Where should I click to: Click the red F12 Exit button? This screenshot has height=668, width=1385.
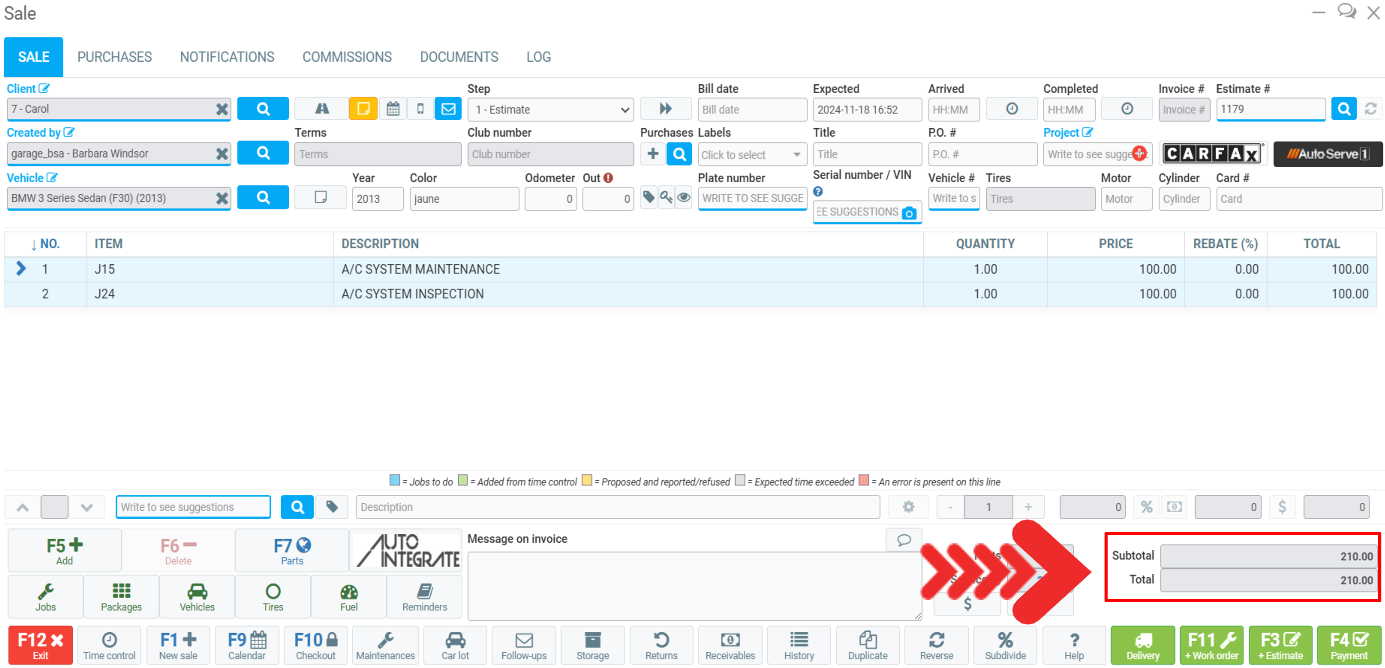tap(40, 645)
